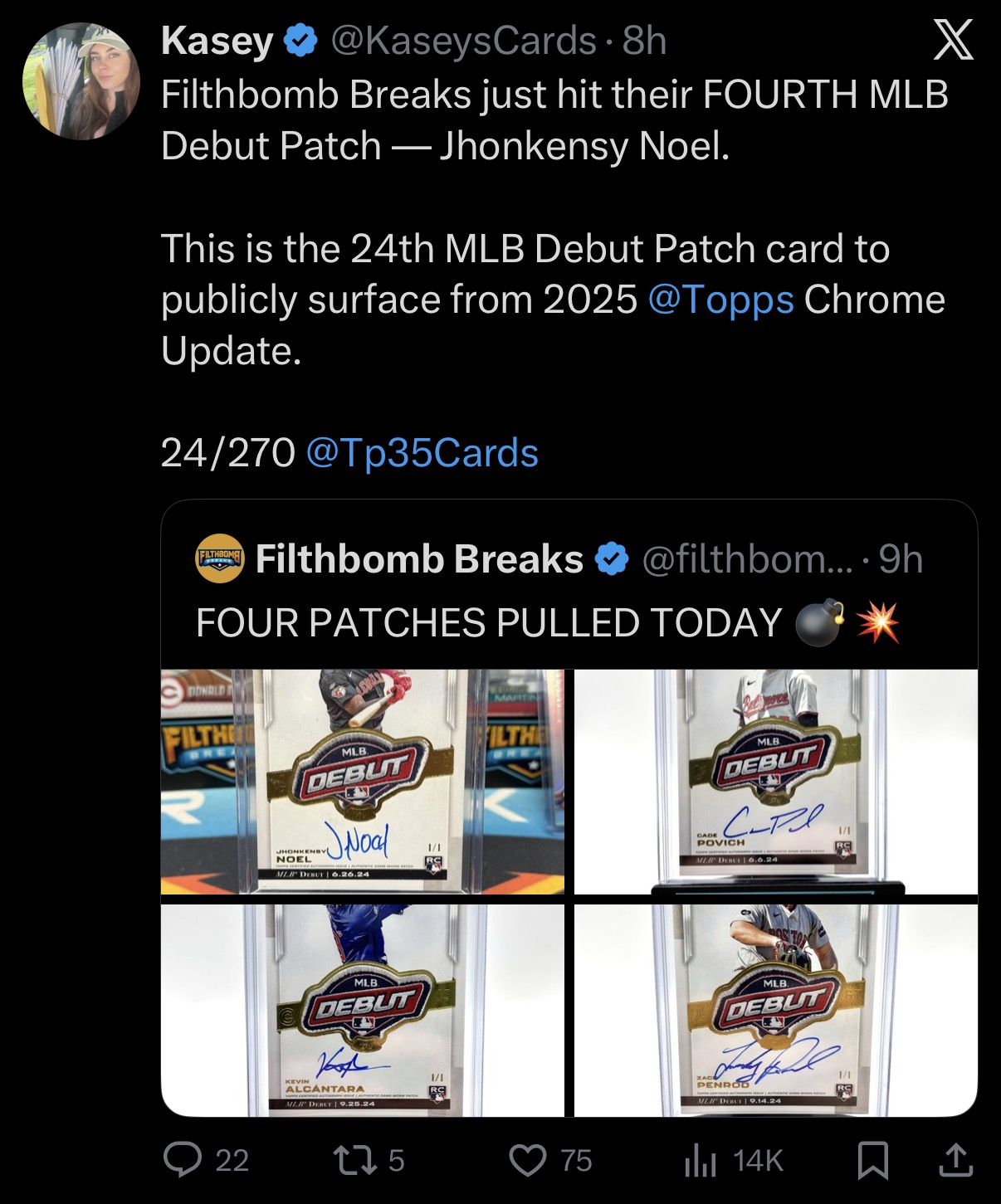Tap Filthbomb Breaks' verified badge
This screenshot has height=1204, width=1001.
[613, 559]
